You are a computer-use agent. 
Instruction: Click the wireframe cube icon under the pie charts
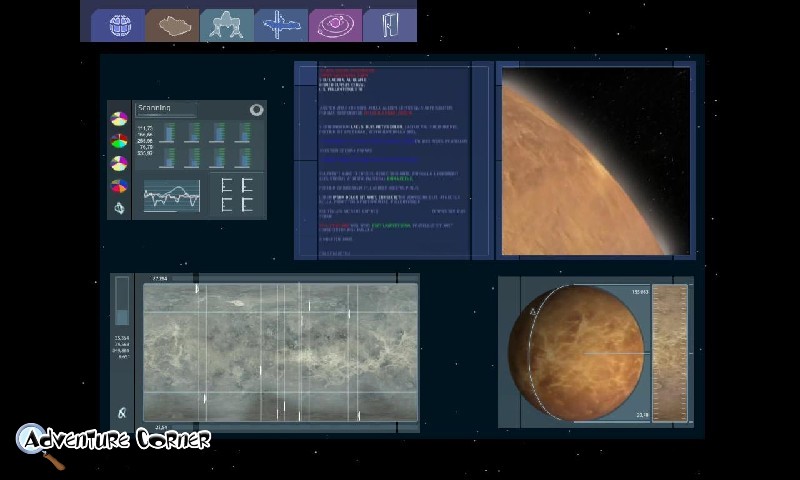(119, 208)
